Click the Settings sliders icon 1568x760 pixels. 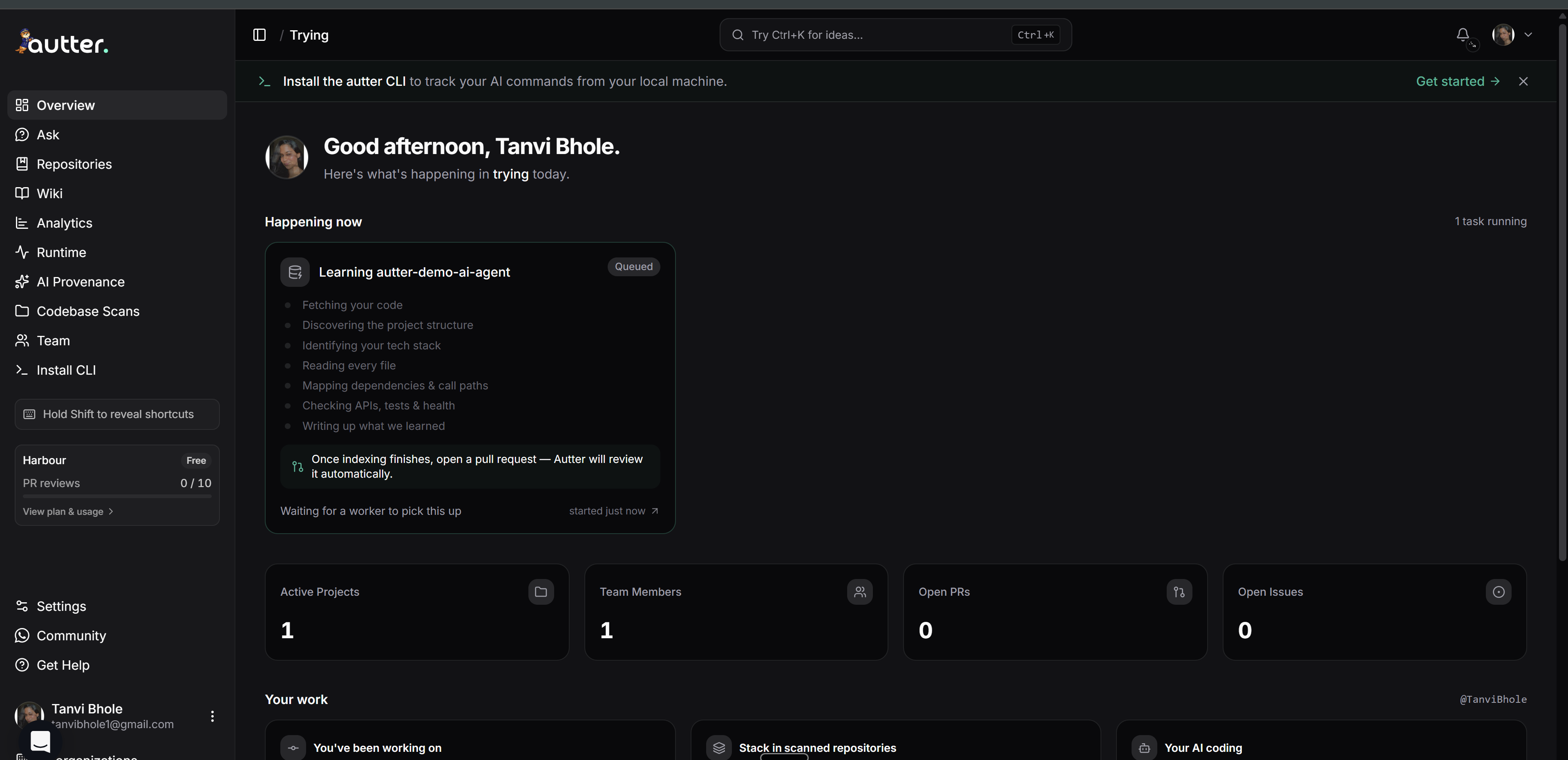[22, 606]
